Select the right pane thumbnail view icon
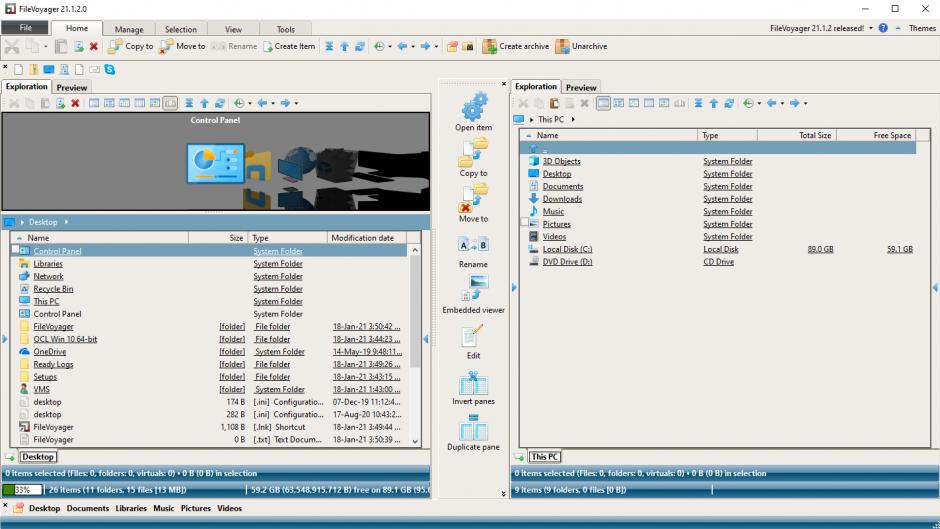This screenshot has height=529, width=940. [x=664, y=103]
